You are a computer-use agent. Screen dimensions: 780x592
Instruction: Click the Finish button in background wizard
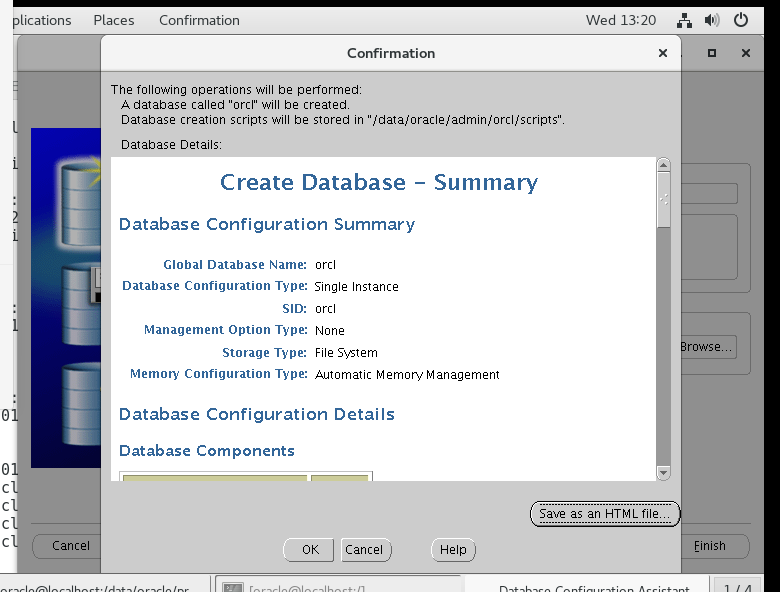click(710, 546)
